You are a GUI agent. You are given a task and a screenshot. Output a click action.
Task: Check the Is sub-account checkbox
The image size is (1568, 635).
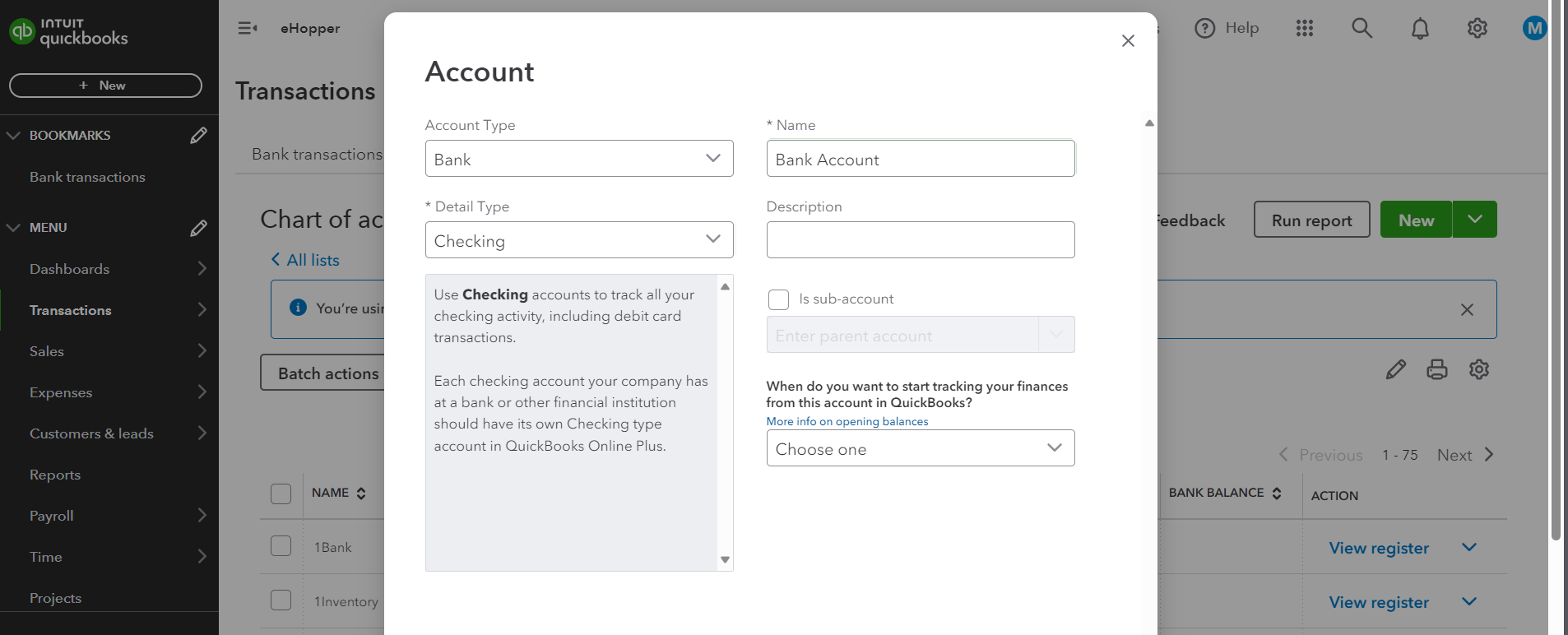(x=778, y=299)
